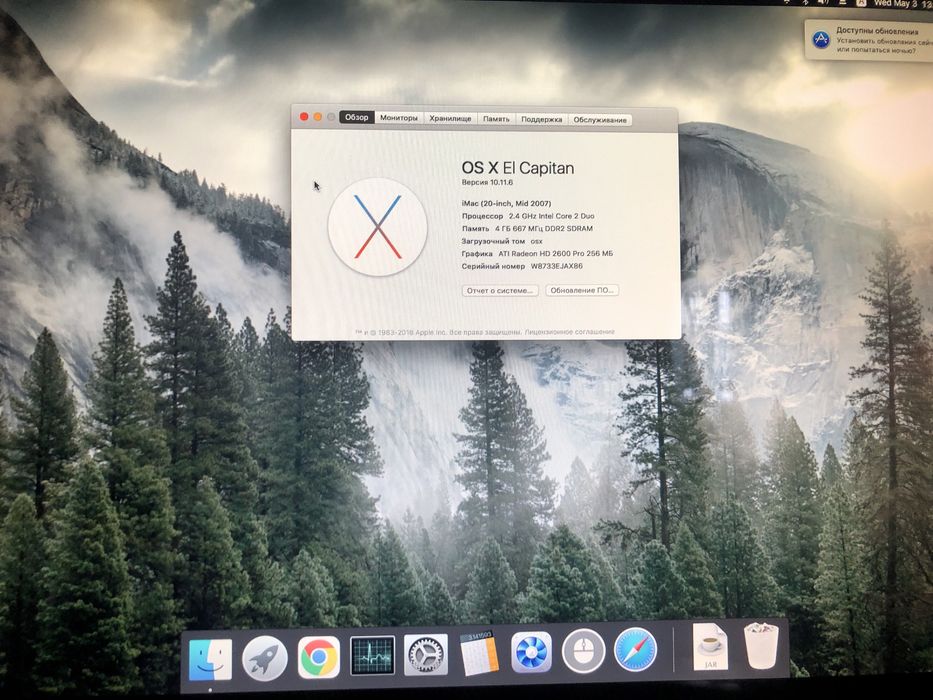This screenshot has height=700, width=933.
Task: Open the Лицензионное соглашение link
Action: click(x=569, y=332)
